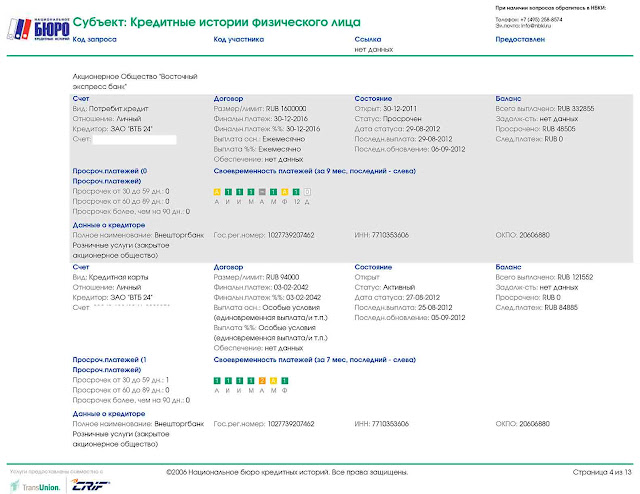
Task: Select the gray dash payment square
Action: tap(262, 192)
